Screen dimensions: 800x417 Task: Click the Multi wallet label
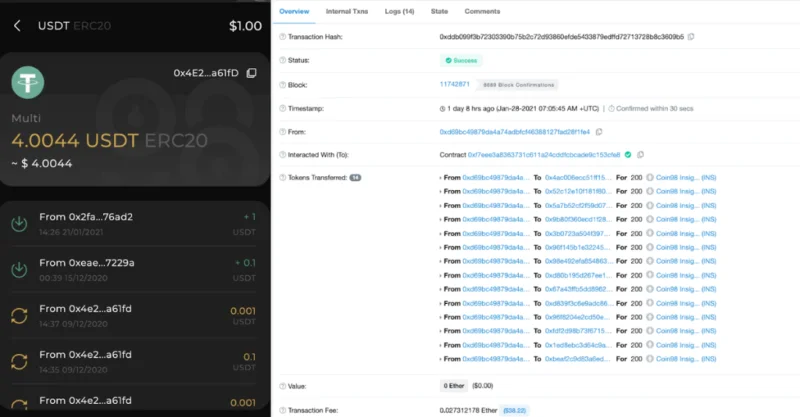[x=26, y=118]
